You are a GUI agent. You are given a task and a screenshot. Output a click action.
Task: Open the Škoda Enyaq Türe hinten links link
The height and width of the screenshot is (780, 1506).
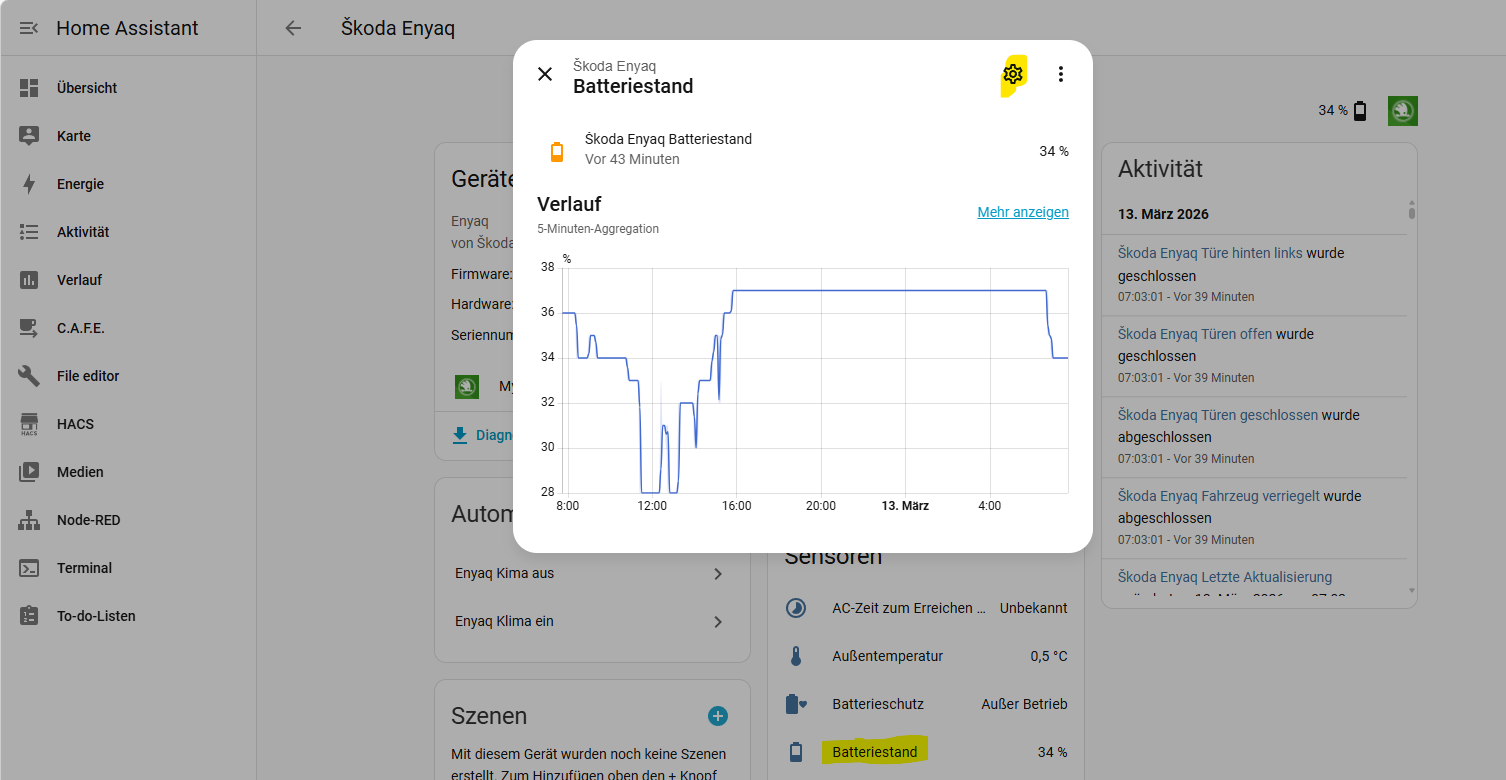click(1210, 253)
